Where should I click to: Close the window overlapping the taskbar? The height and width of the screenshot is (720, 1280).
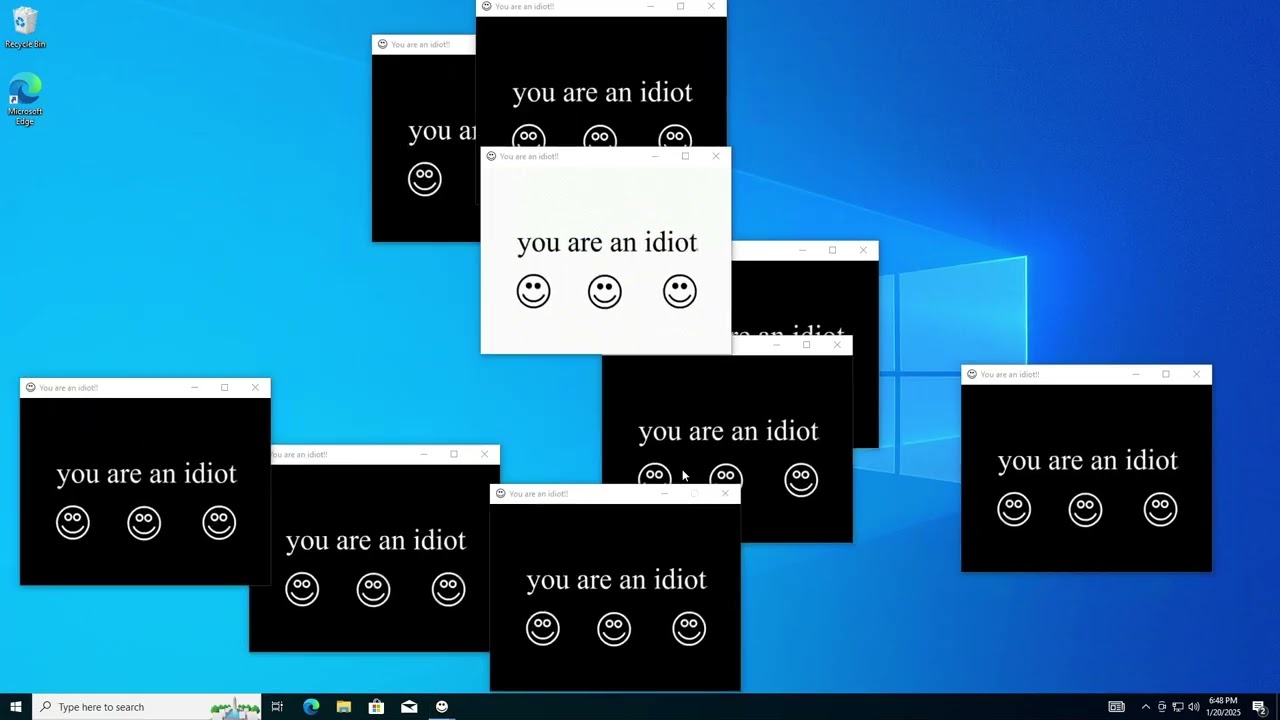tap(725, 493)
